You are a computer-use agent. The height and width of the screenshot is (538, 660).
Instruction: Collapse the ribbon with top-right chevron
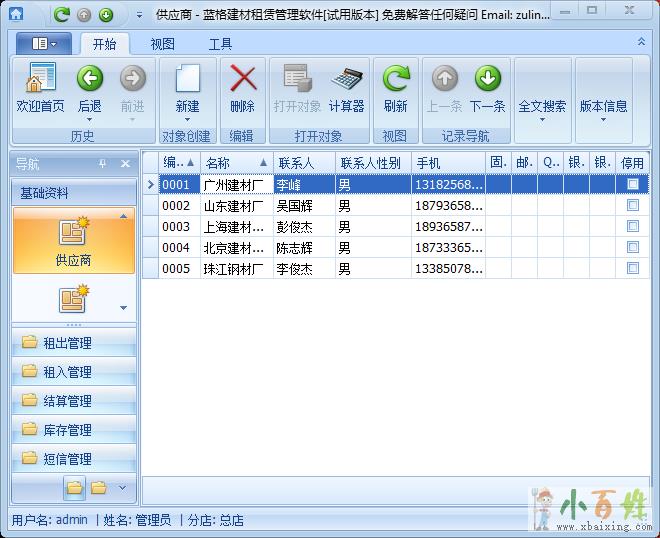[x=641, y=42]
